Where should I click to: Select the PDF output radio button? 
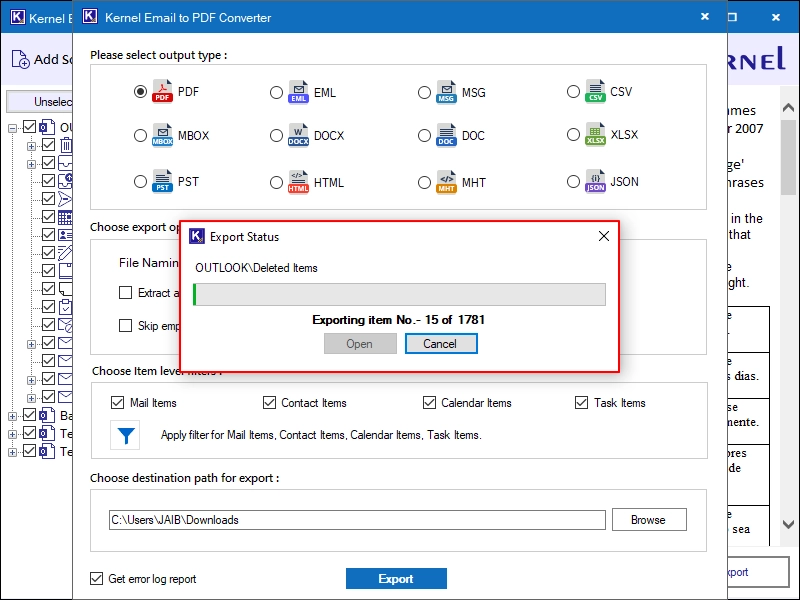140,92
